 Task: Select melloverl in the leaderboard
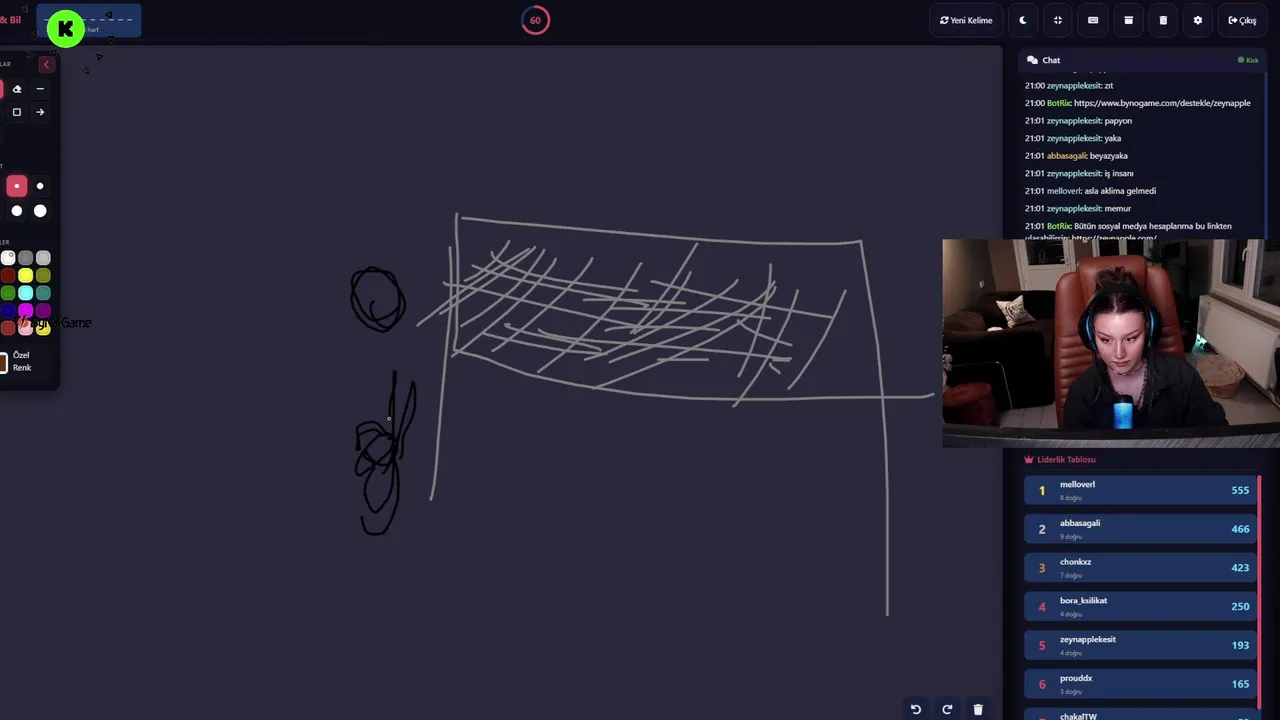pyautogui.click(x=1140, y=490)
